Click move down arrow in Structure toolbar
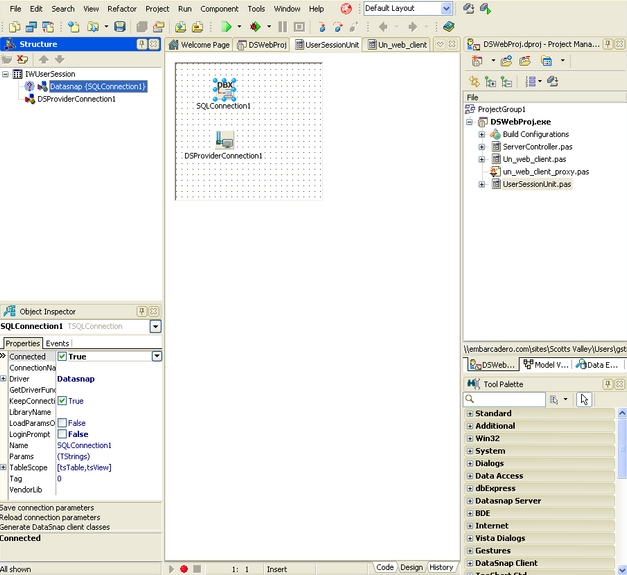The height and width of the screenshot is (575, 627). (x=60, y=60)
